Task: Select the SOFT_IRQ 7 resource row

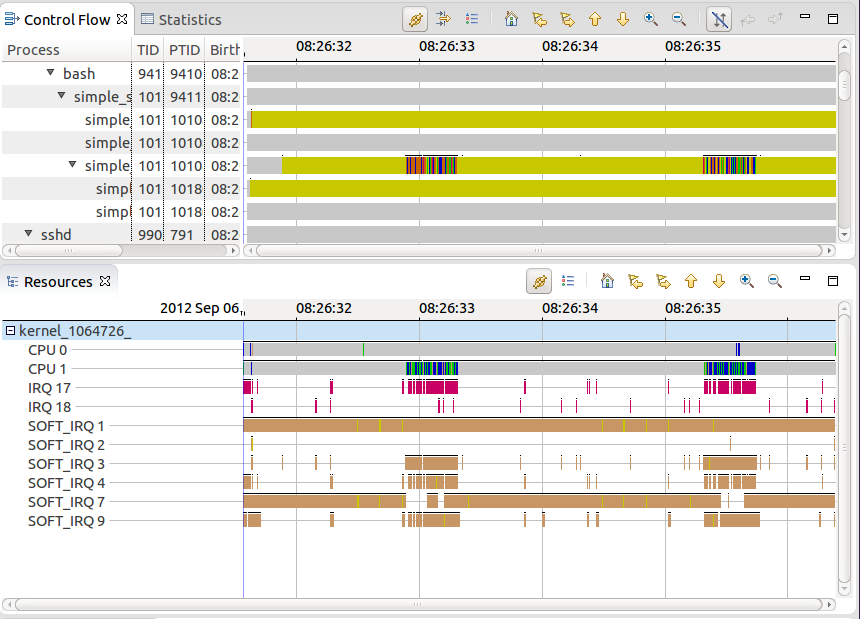Action: pos(66,501)
